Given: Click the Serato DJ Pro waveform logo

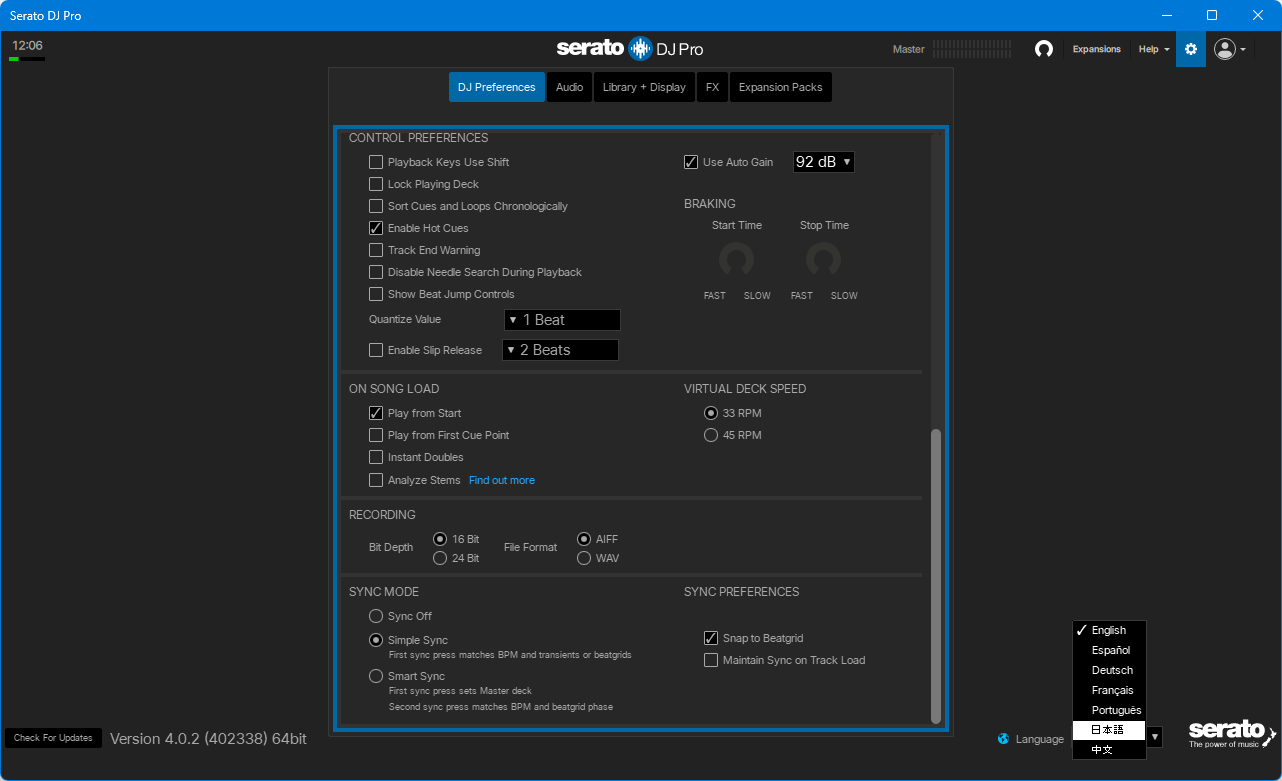Looking at the screenshot, I should coord(640,49).
